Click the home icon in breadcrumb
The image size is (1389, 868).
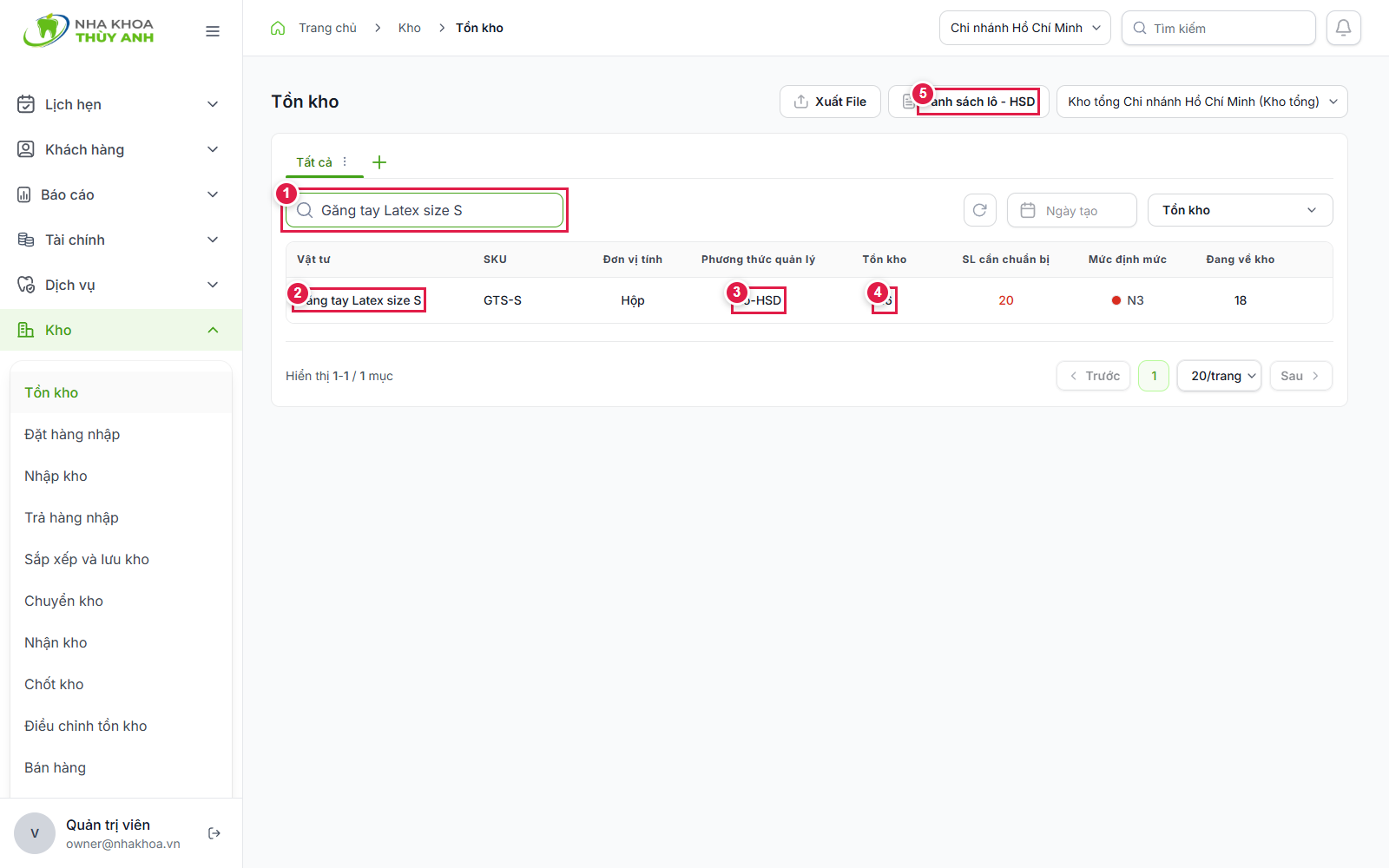pyautogui.click(x=278, y=28)
